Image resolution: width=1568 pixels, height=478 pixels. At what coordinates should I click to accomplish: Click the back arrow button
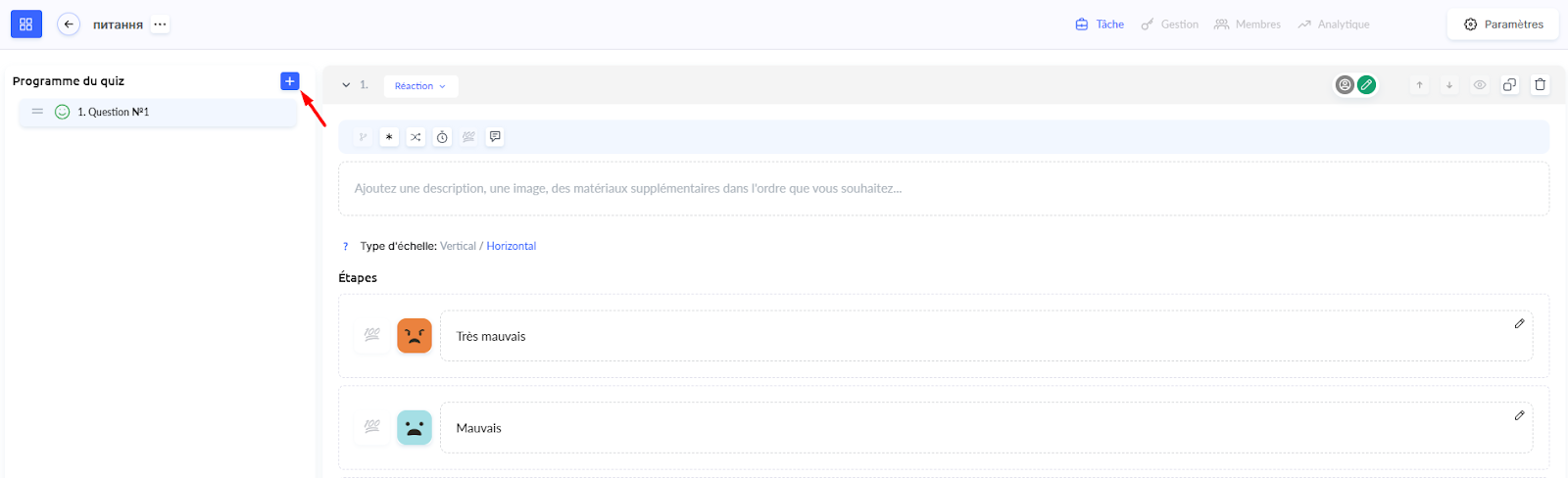click(69, 24)
